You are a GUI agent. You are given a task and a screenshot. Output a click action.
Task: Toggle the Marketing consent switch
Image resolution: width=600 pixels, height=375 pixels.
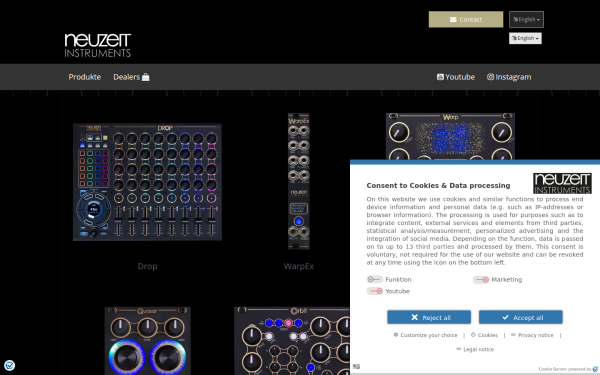point(481,280)
